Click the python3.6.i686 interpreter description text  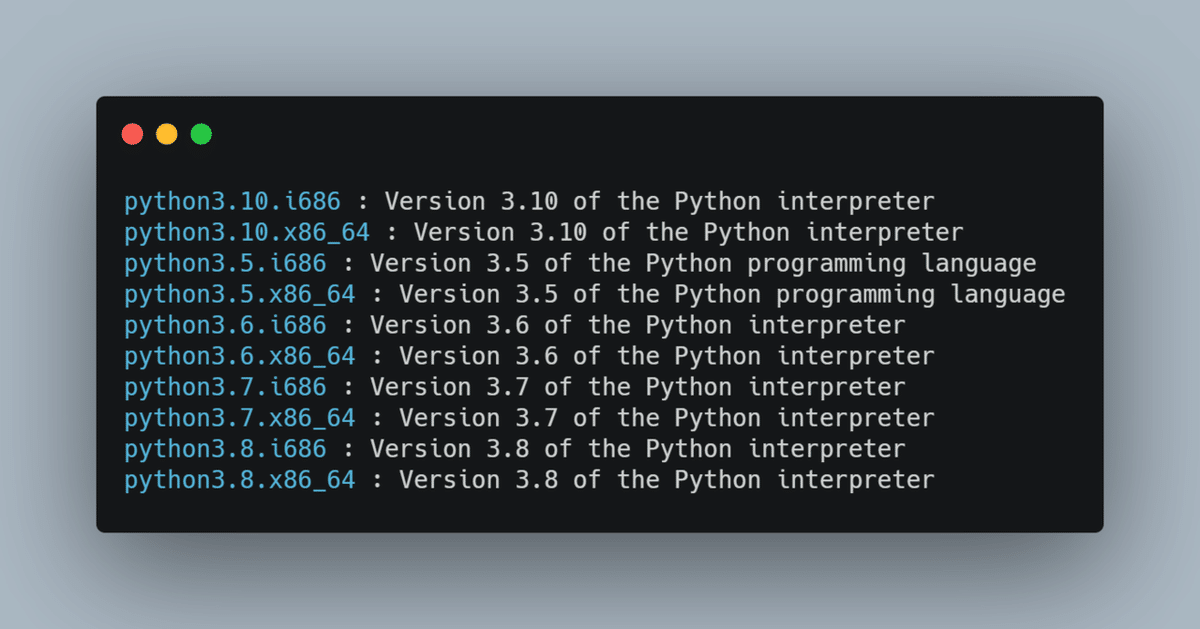click(x=638, y=326)
